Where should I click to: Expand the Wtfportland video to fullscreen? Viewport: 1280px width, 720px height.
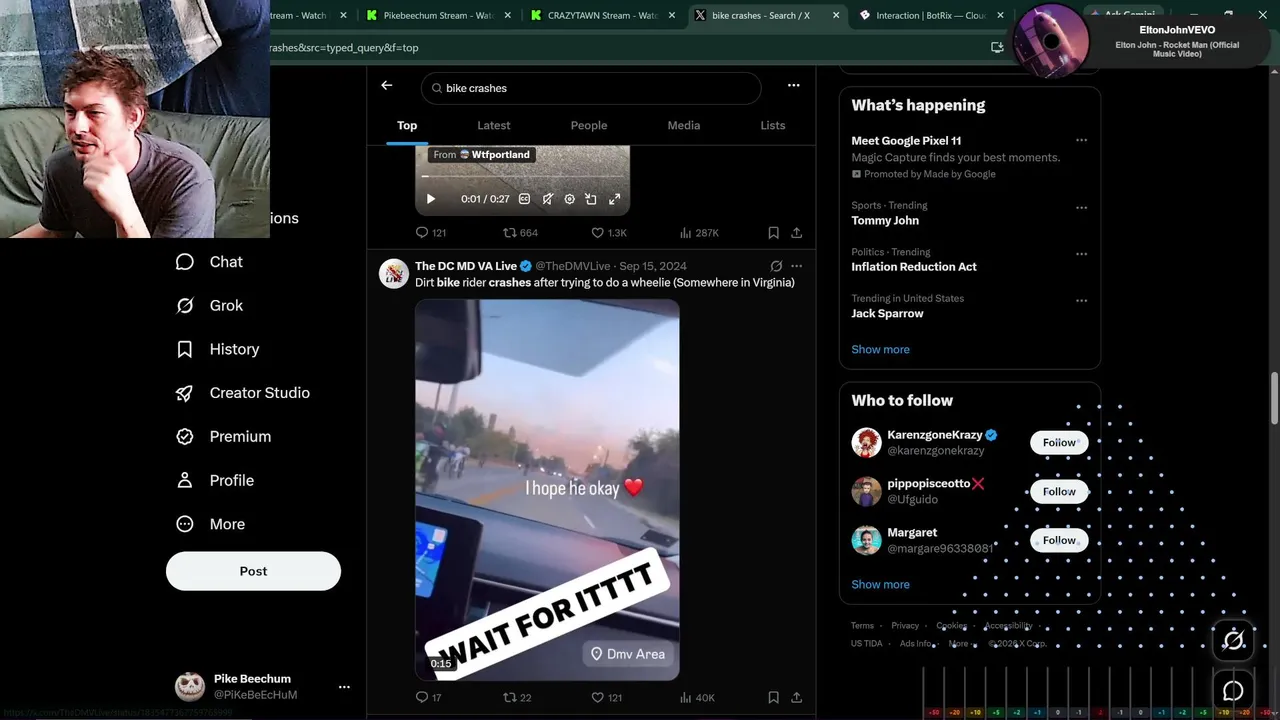tap(614, 199)
